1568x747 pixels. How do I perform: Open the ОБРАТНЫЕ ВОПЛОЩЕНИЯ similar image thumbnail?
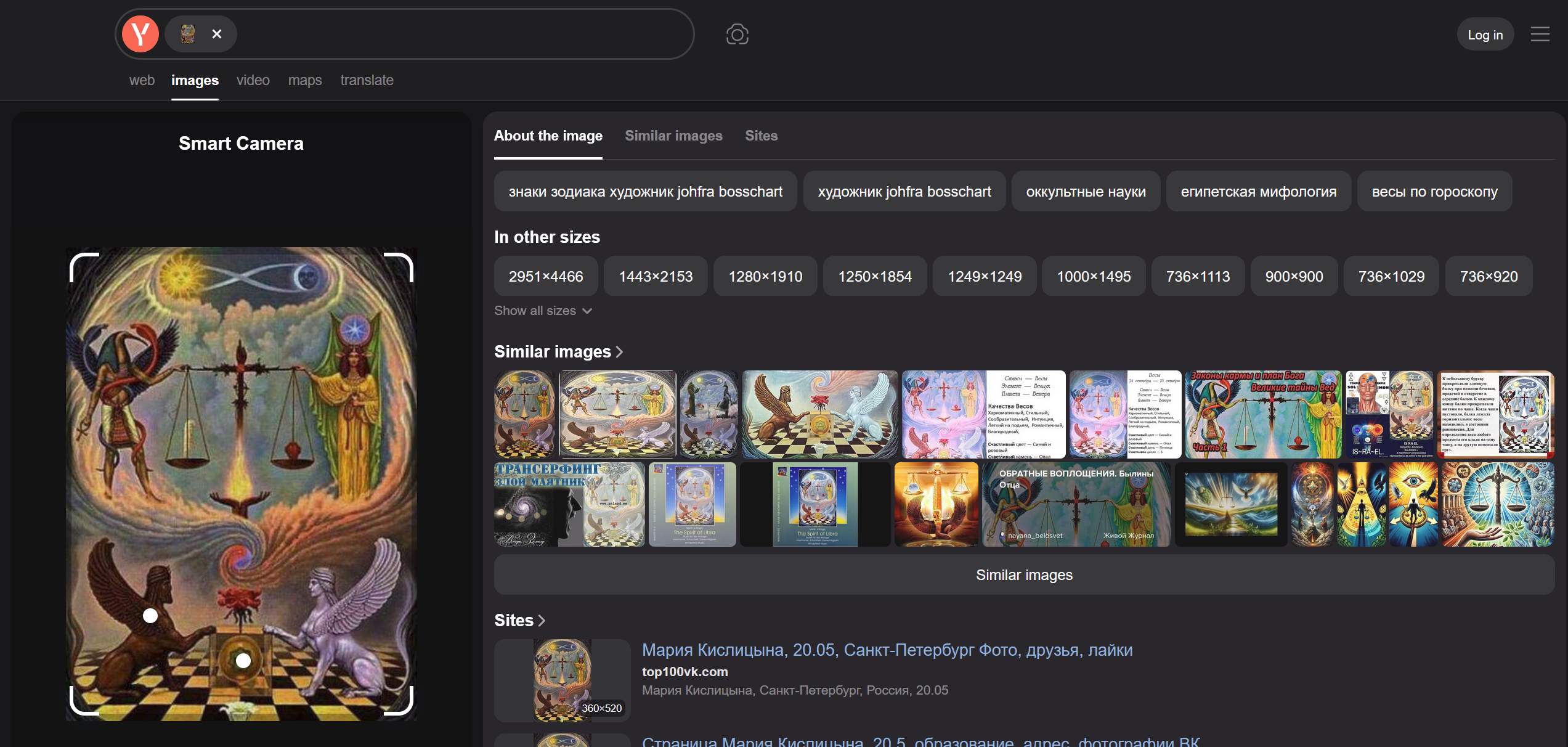(x=1076, y=504)
